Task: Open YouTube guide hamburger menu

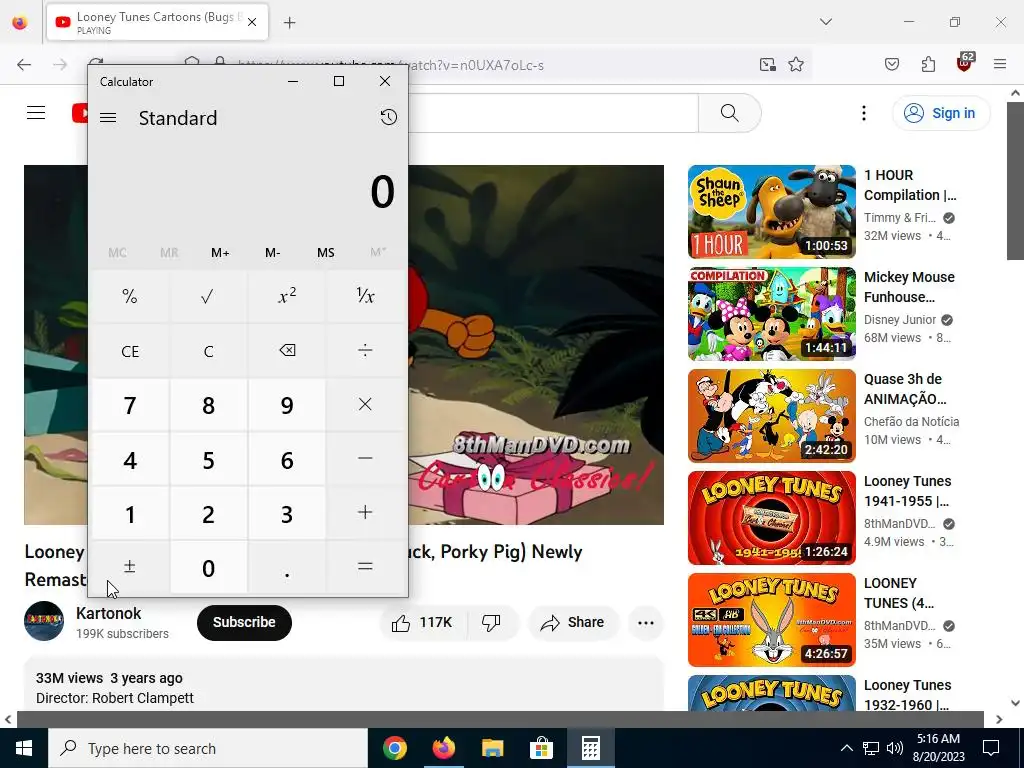Action: click(36, 113)
